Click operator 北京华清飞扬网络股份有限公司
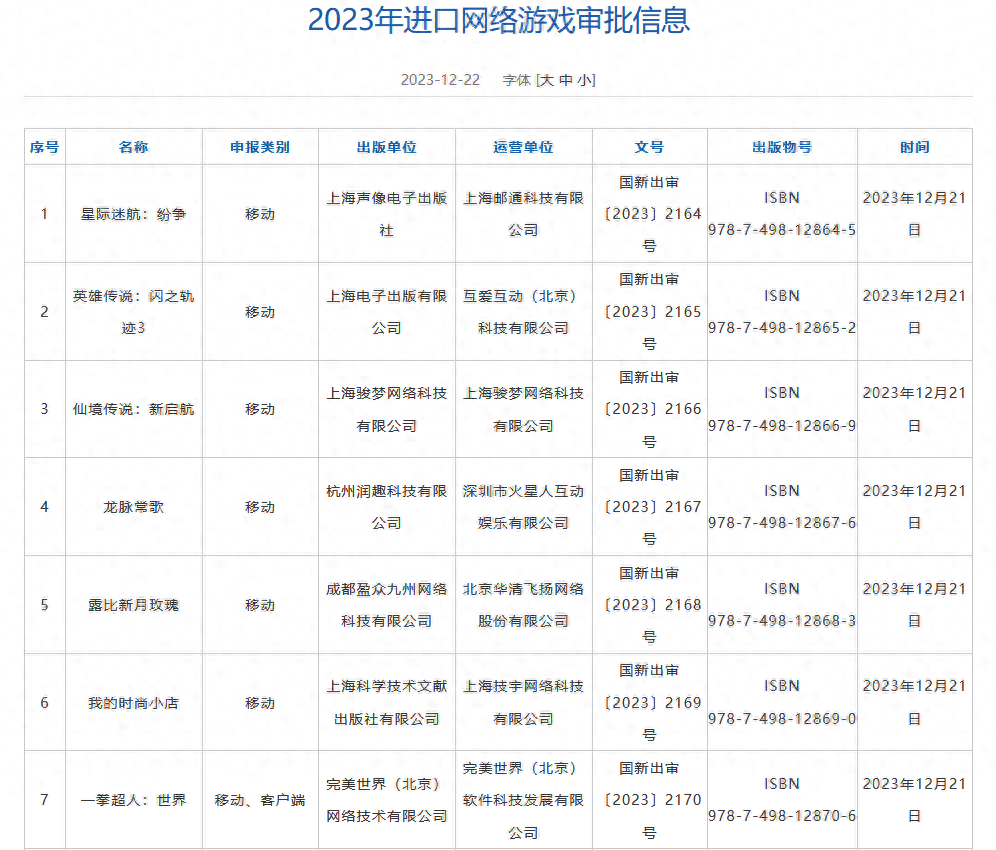 point(523,605)
